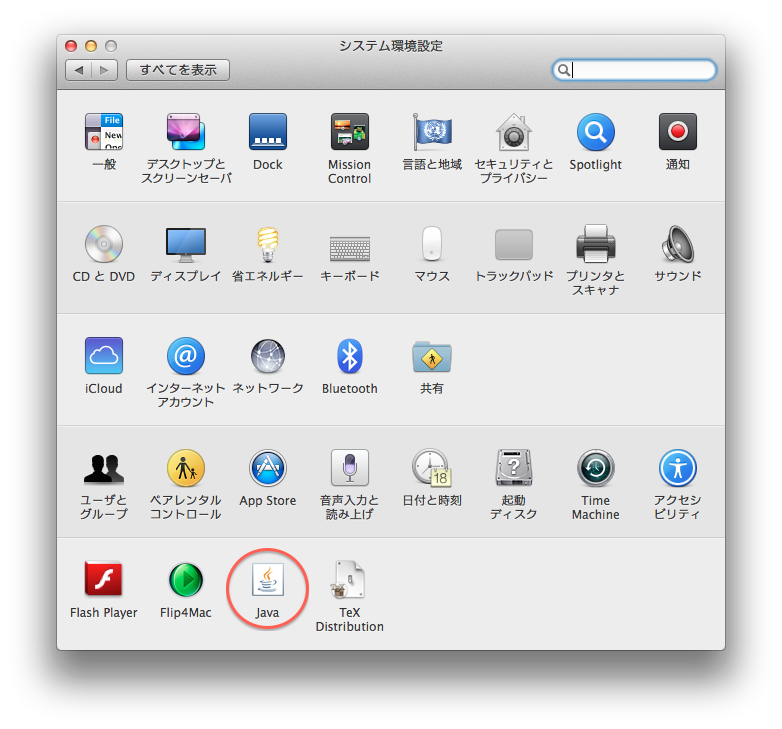Focus the toolbar search field

coord(634,70)
